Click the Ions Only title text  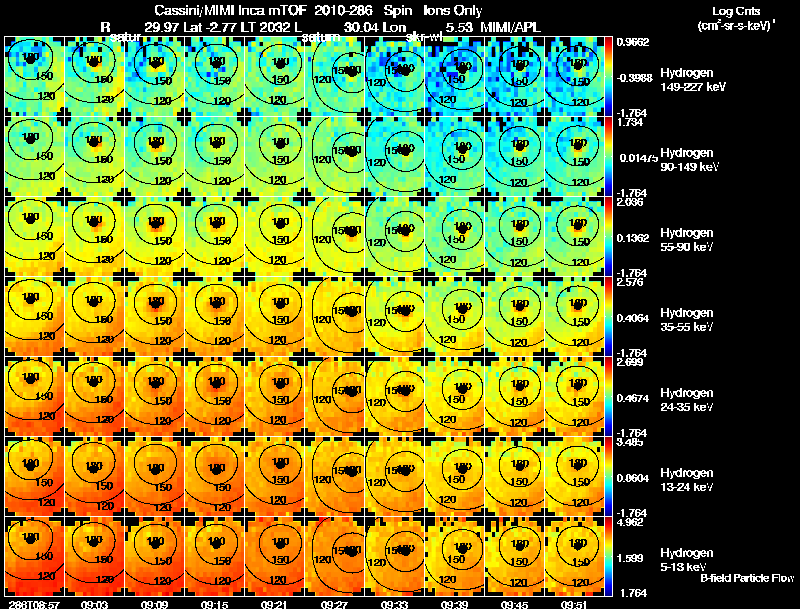(x=453, y=10)
